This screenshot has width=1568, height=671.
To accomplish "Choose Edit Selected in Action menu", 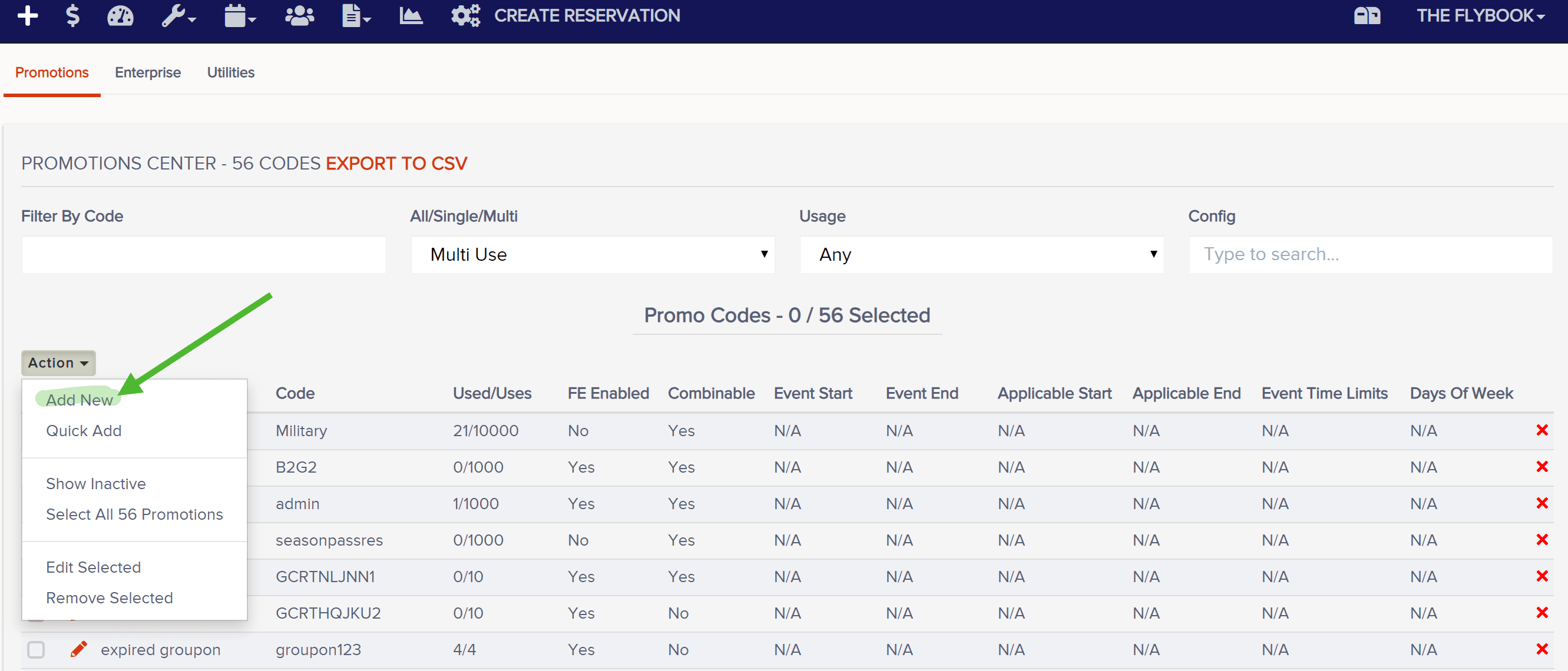I will (x=94, y=567).
